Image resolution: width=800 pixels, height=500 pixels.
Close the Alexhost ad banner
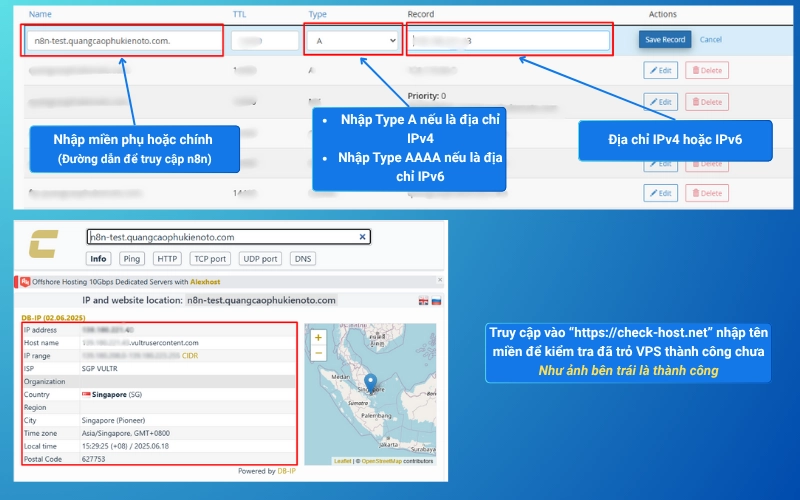tap(440, 280)
